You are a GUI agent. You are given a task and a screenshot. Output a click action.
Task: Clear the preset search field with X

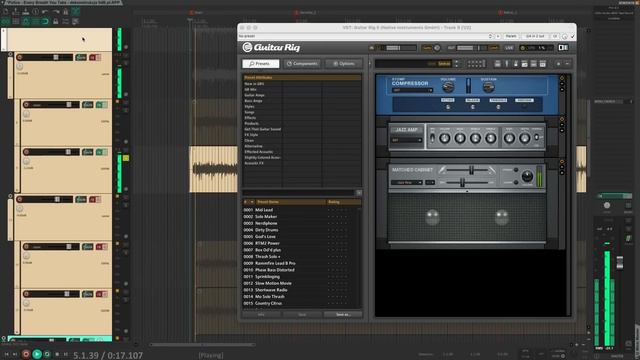(359, 193)
